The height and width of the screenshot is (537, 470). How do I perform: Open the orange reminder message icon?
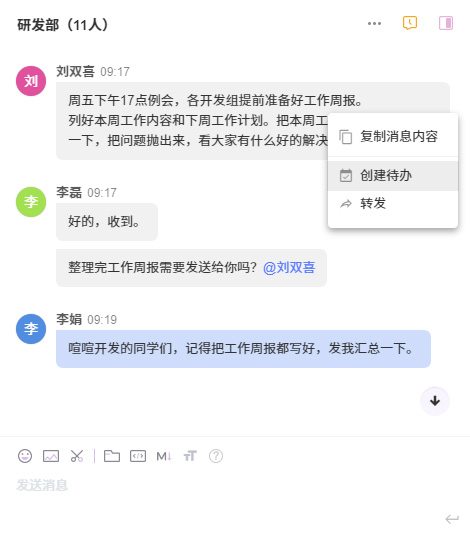410,23
